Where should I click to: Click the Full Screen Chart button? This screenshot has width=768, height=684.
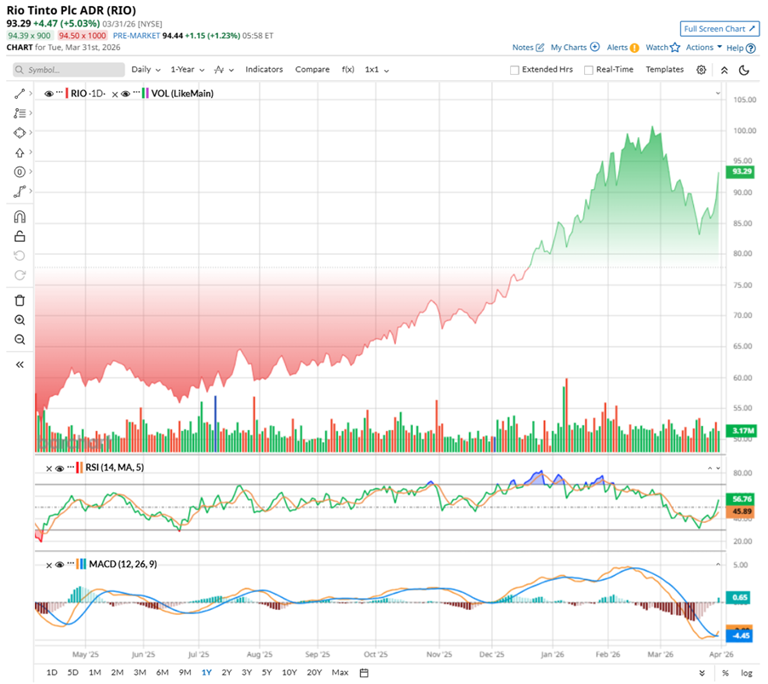pos(720,29)
